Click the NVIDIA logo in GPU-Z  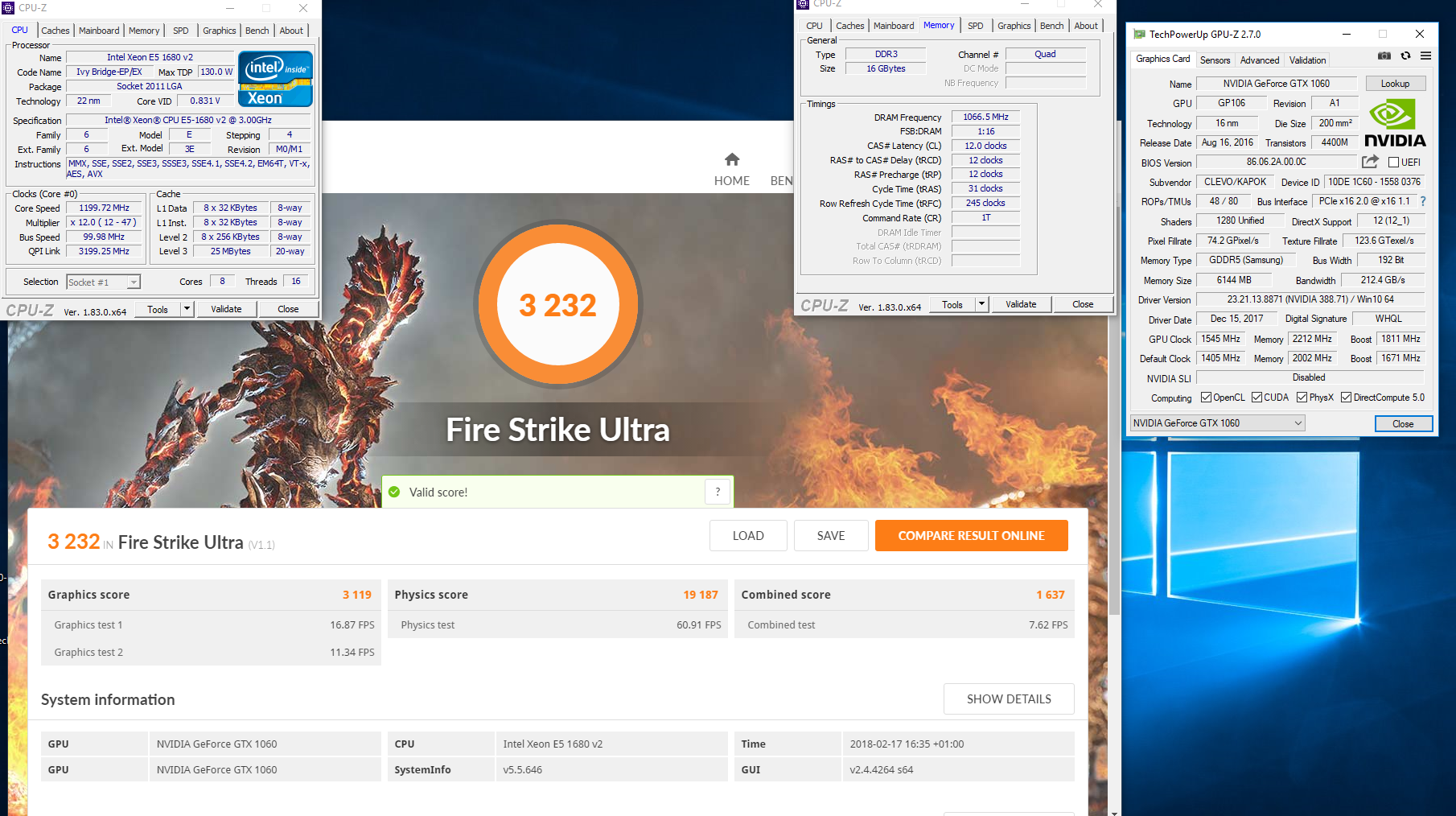1395,123
